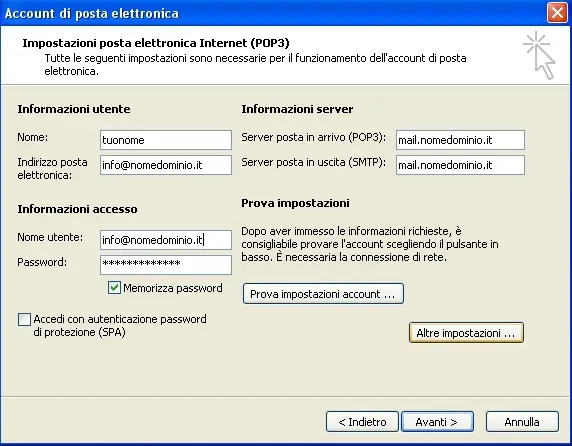Click the Nome input field containing tuonome

click(166, 140)
